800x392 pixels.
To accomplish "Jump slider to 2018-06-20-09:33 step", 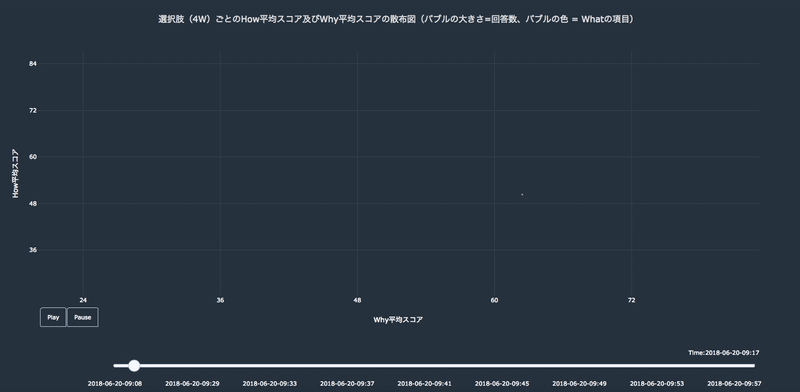I will pos(270,383).
